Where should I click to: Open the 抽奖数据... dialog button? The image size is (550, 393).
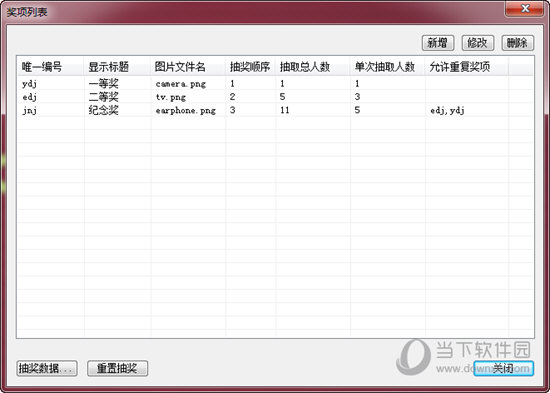[x=47, y=368]
